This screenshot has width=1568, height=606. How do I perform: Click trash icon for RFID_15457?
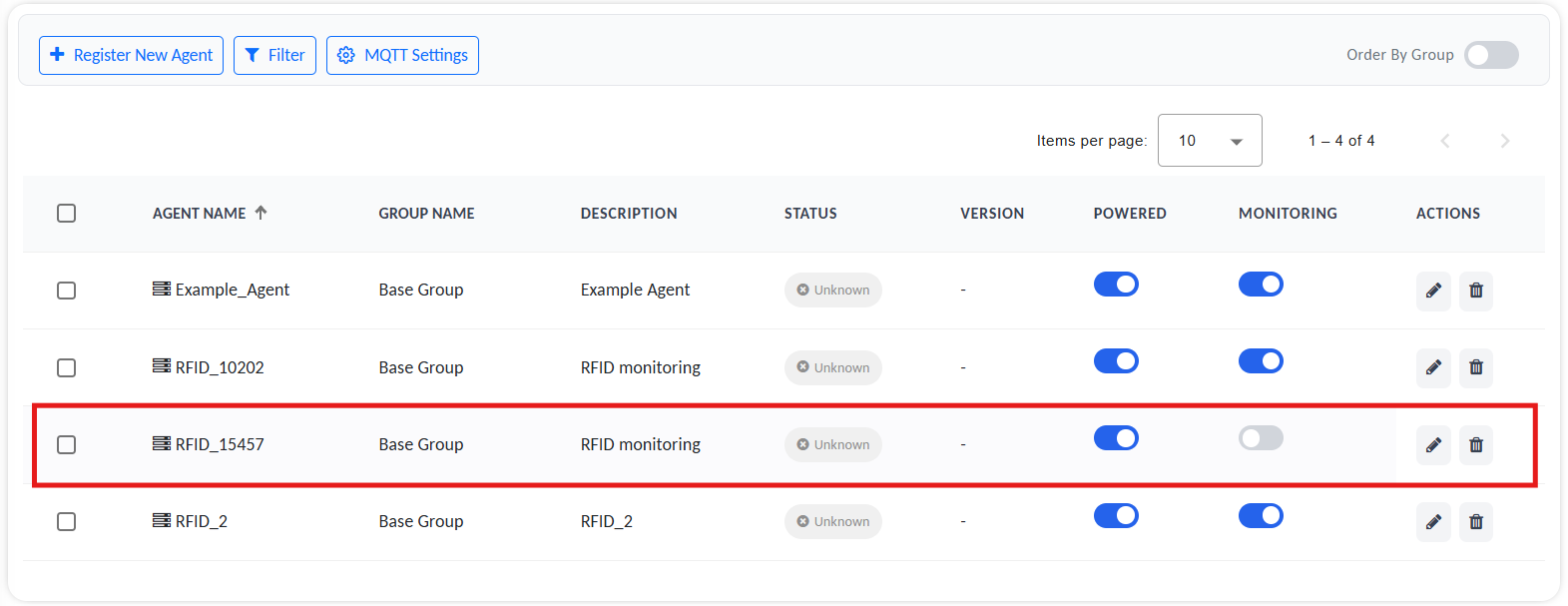(1476, 445)
